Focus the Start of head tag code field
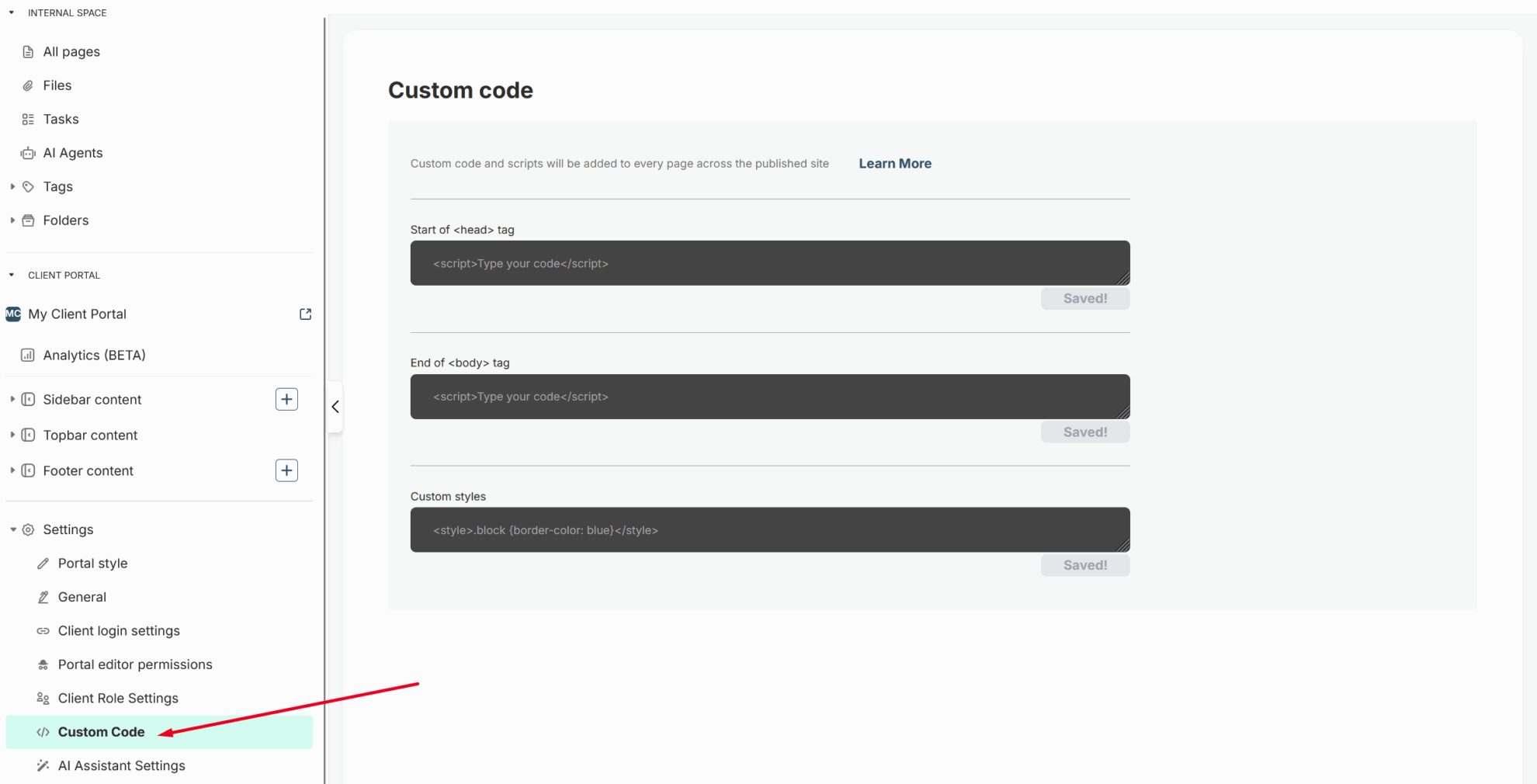The image size is (1537, 784). coord(770,263)
